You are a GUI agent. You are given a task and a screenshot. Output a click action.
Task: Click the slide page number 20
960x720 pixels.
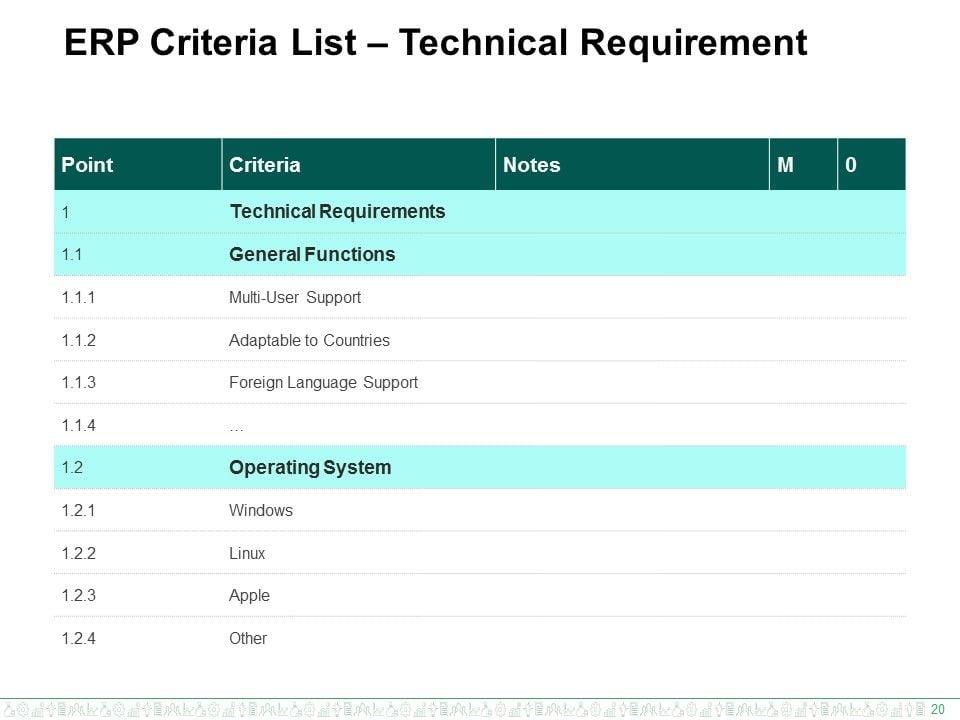pyautogui.click(x=938, y=709)
